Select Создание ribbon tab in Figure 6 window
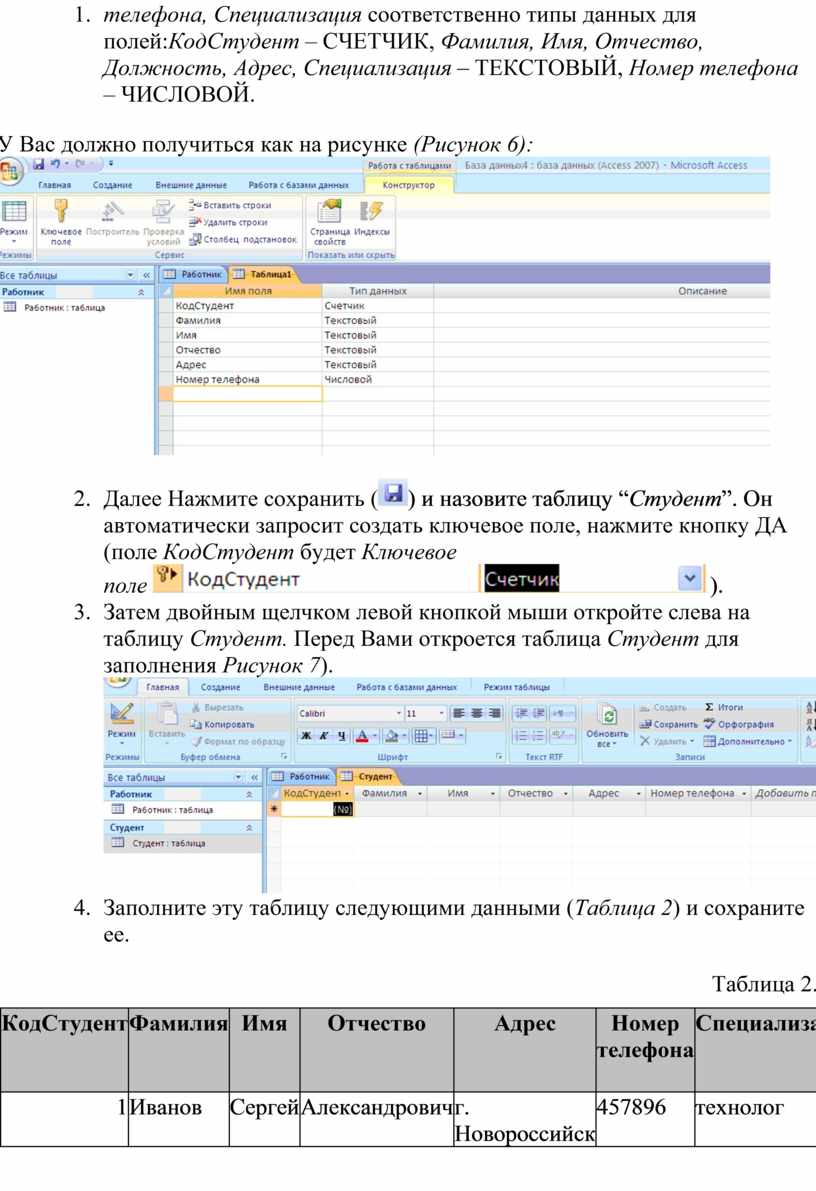 112,185
